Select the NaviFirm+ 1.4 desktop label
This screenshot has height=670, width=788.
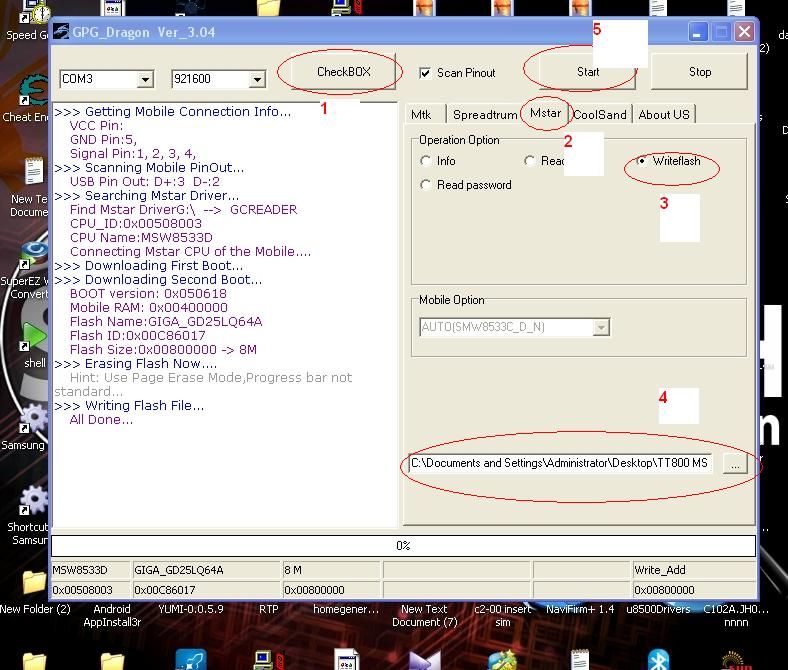coord(580,609)
